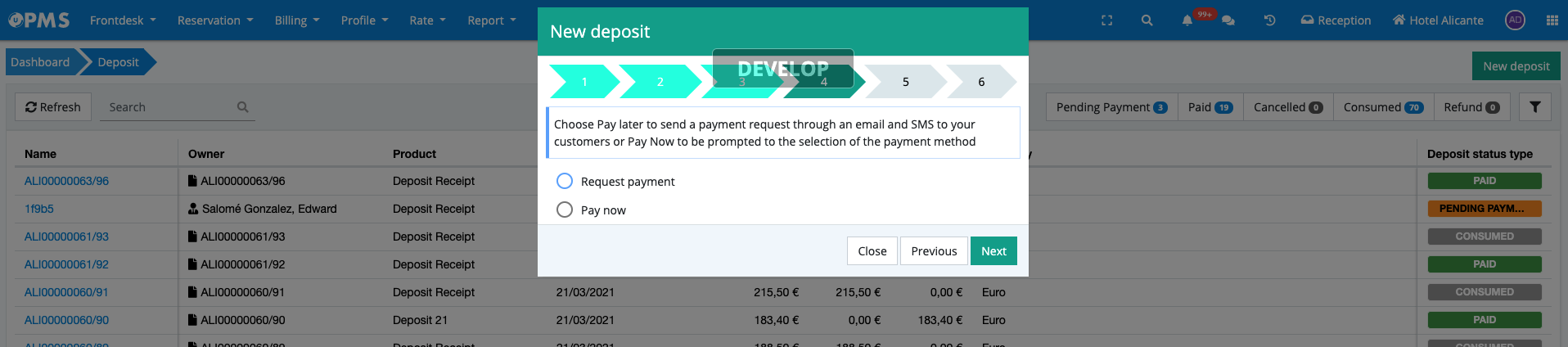Click the fullscreen expand icon

(1106, 20)
